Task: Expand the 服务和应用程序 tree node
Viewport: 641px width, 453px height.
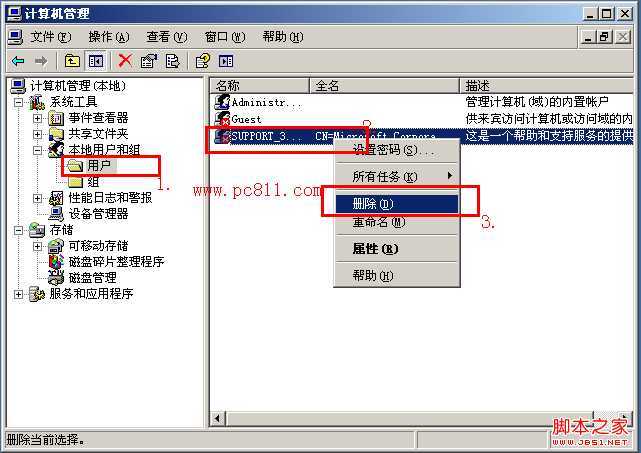Action: (x=18, y=294)
